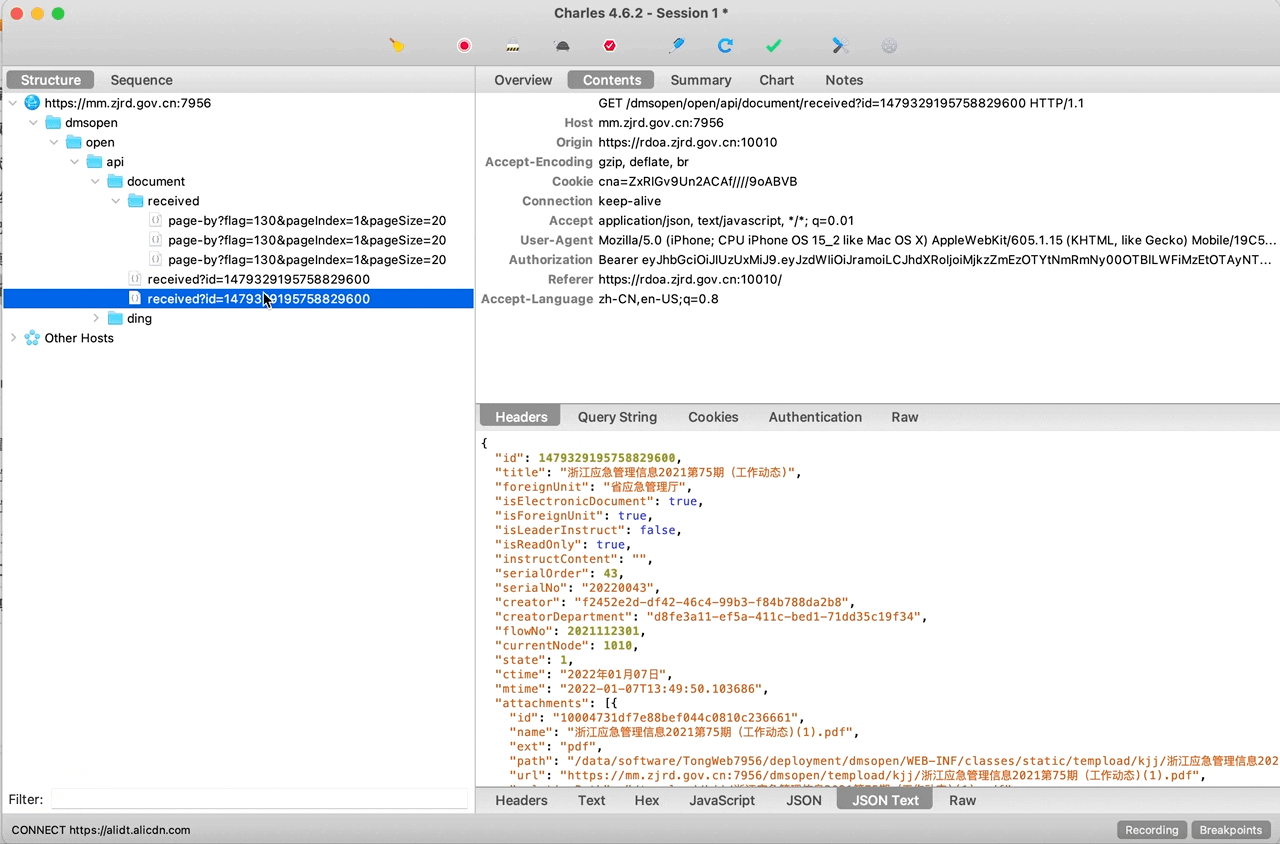
Task: Toggle the Recording status button
Action: pos(1151,830)
